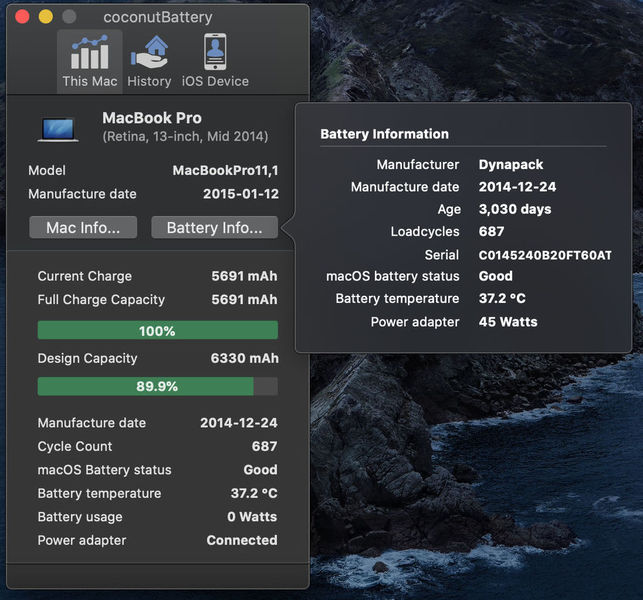Image resolution: width=643 pixels, height=600 pixels.
Task: Click the Full Charge Capacity value
Action: (x=244, y=299)
